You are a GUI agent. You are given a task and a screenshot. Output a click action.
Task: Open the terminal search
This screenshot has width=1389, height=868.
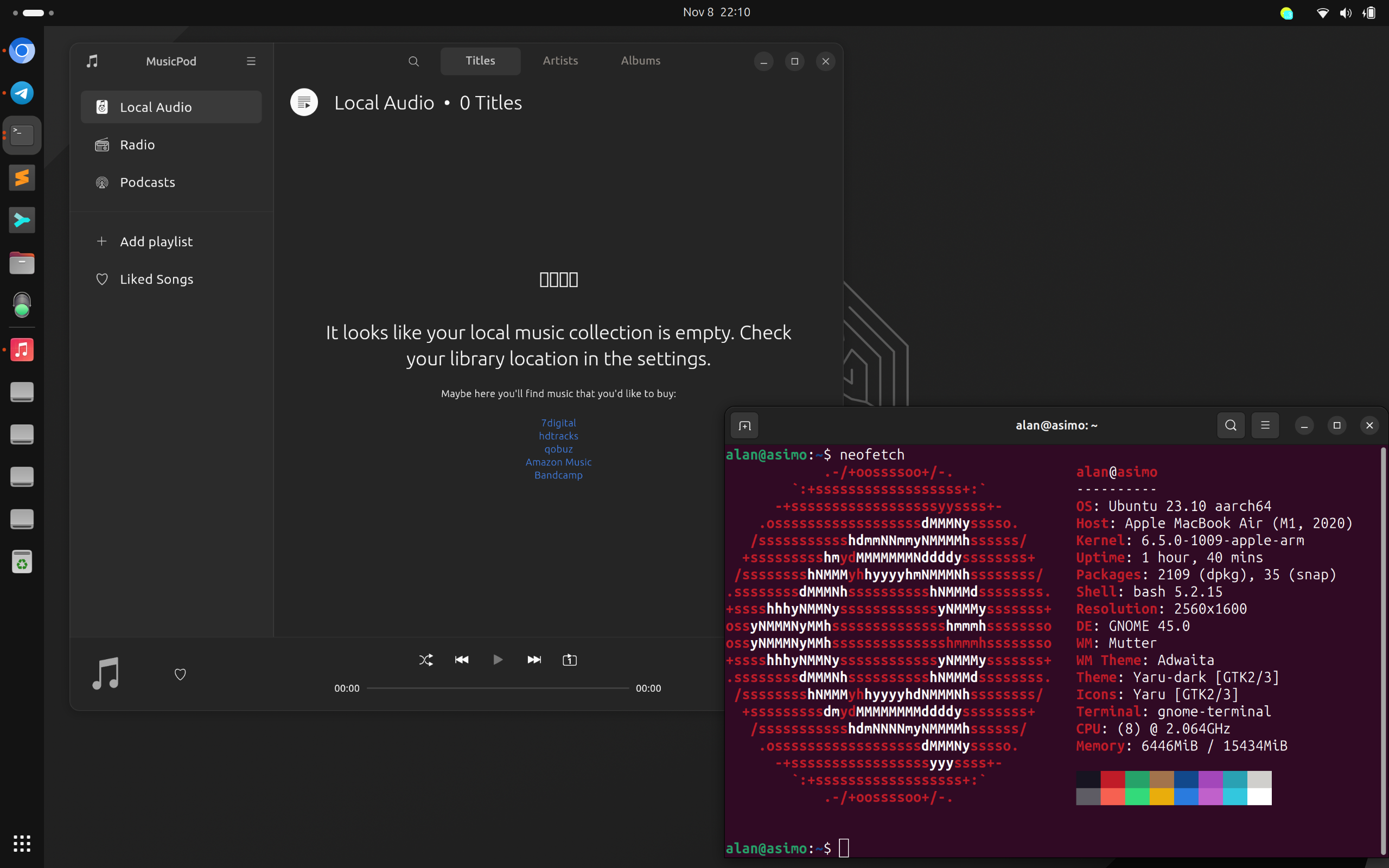click(1230, 425)
